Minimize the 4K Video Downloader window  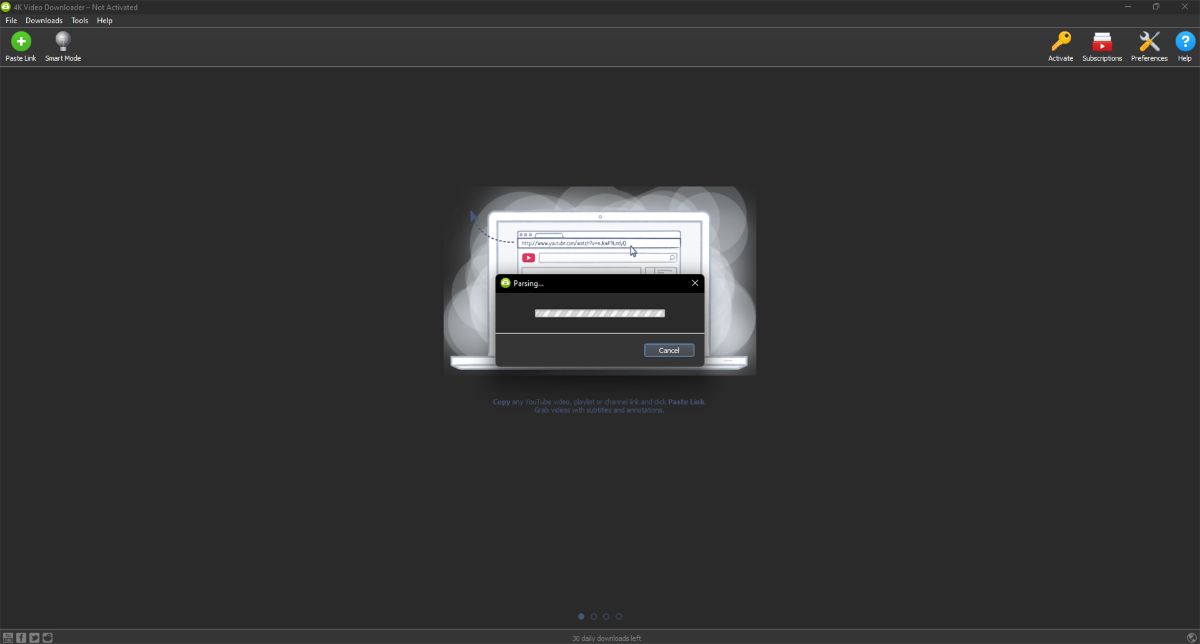1127,7
